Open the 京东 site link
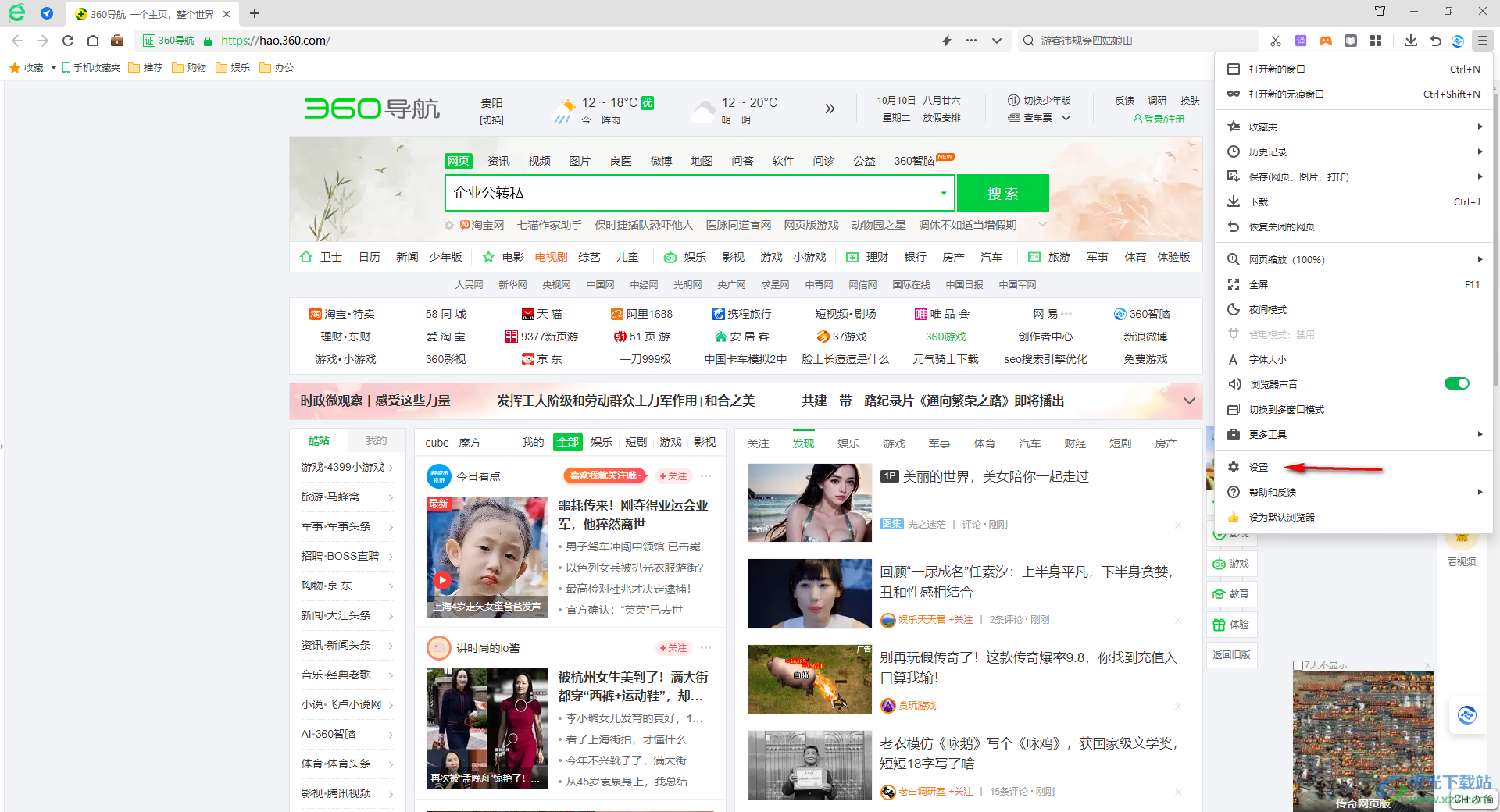This screenshot has height=812, width=1500. [542, 359]
